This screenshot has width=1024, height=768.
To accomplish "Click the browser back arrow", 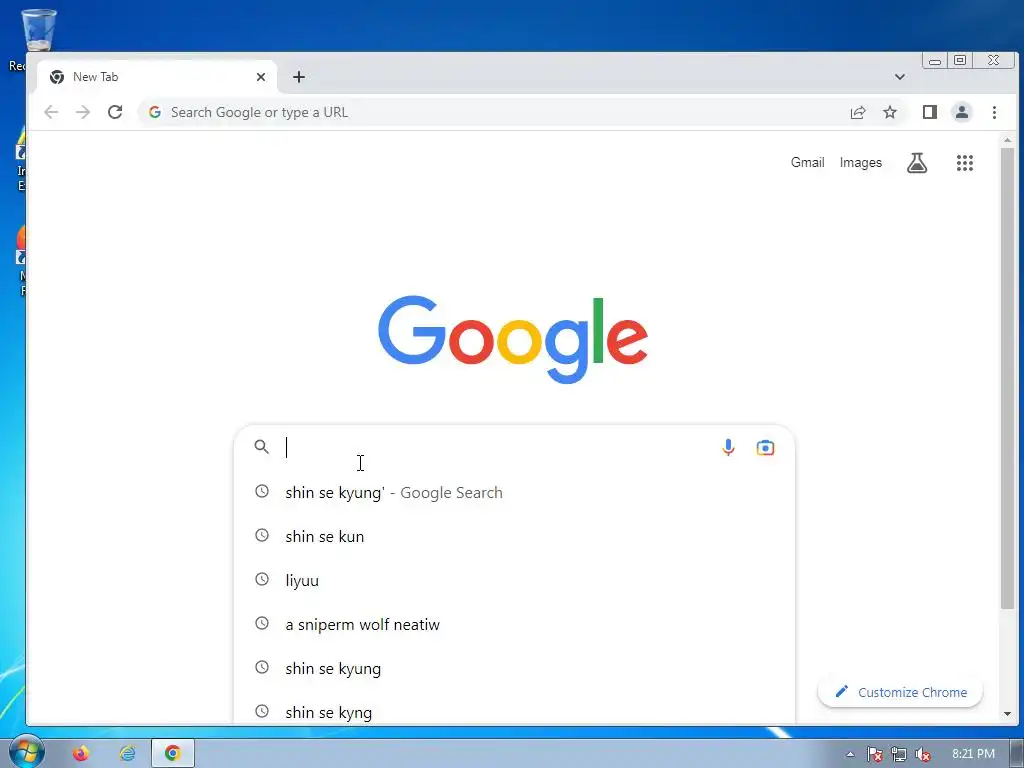I will pyautogui.click(x=51, y=112).
